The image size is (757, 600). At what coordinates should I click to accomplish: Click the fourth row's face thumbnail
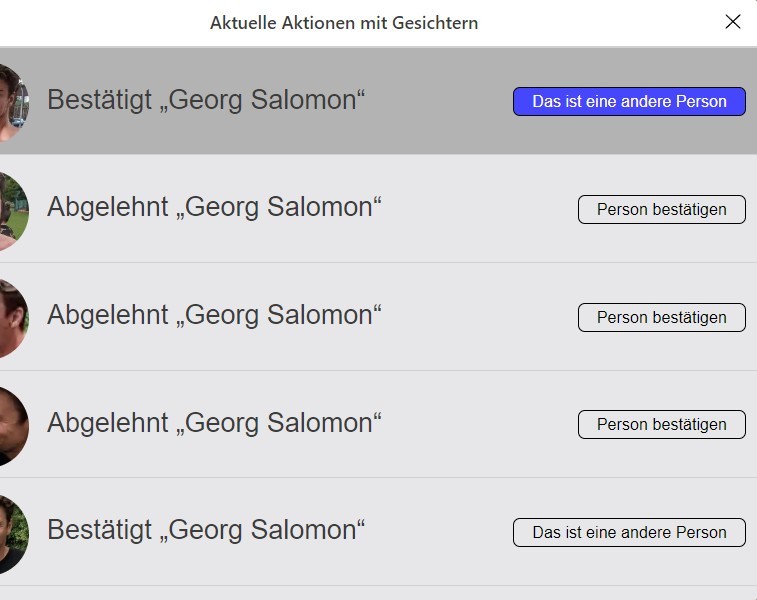click(x=13, y=425)
